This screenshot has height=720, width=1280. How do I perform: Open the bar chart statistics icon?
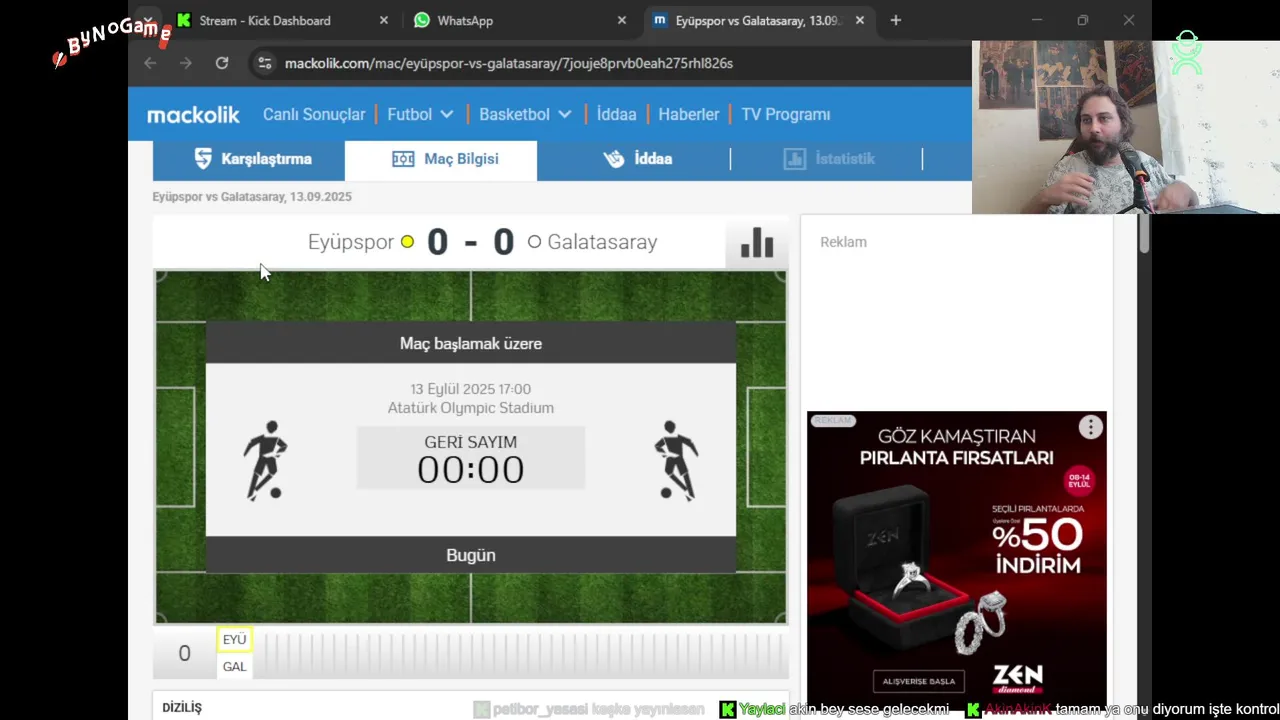757,242
